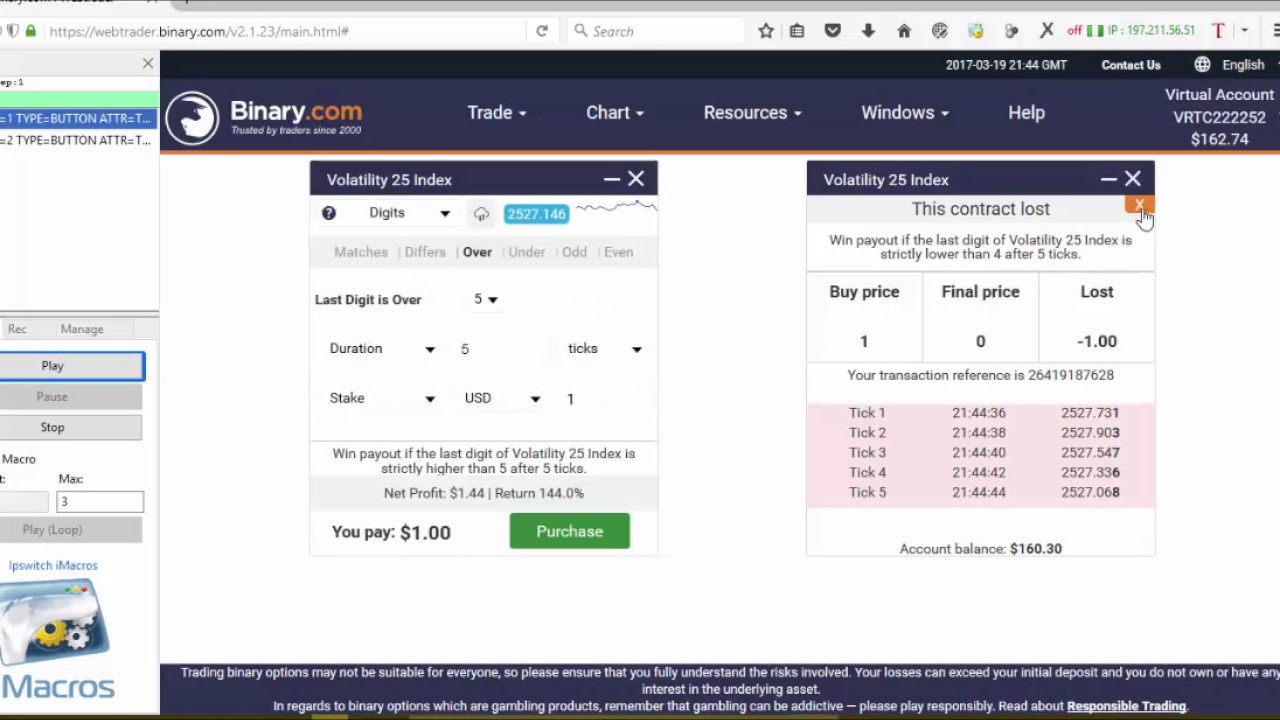The height and width of the screenshot is (720, 1280).
Task: Click the Virtual Account VRTC222252 label
Action: pos(1220,106)
